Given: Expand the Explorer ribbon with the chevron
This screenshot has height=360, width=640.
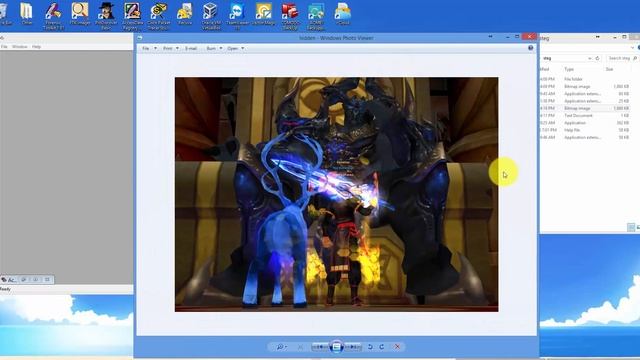Looking at the screenshot, I should tap(632, 48).
